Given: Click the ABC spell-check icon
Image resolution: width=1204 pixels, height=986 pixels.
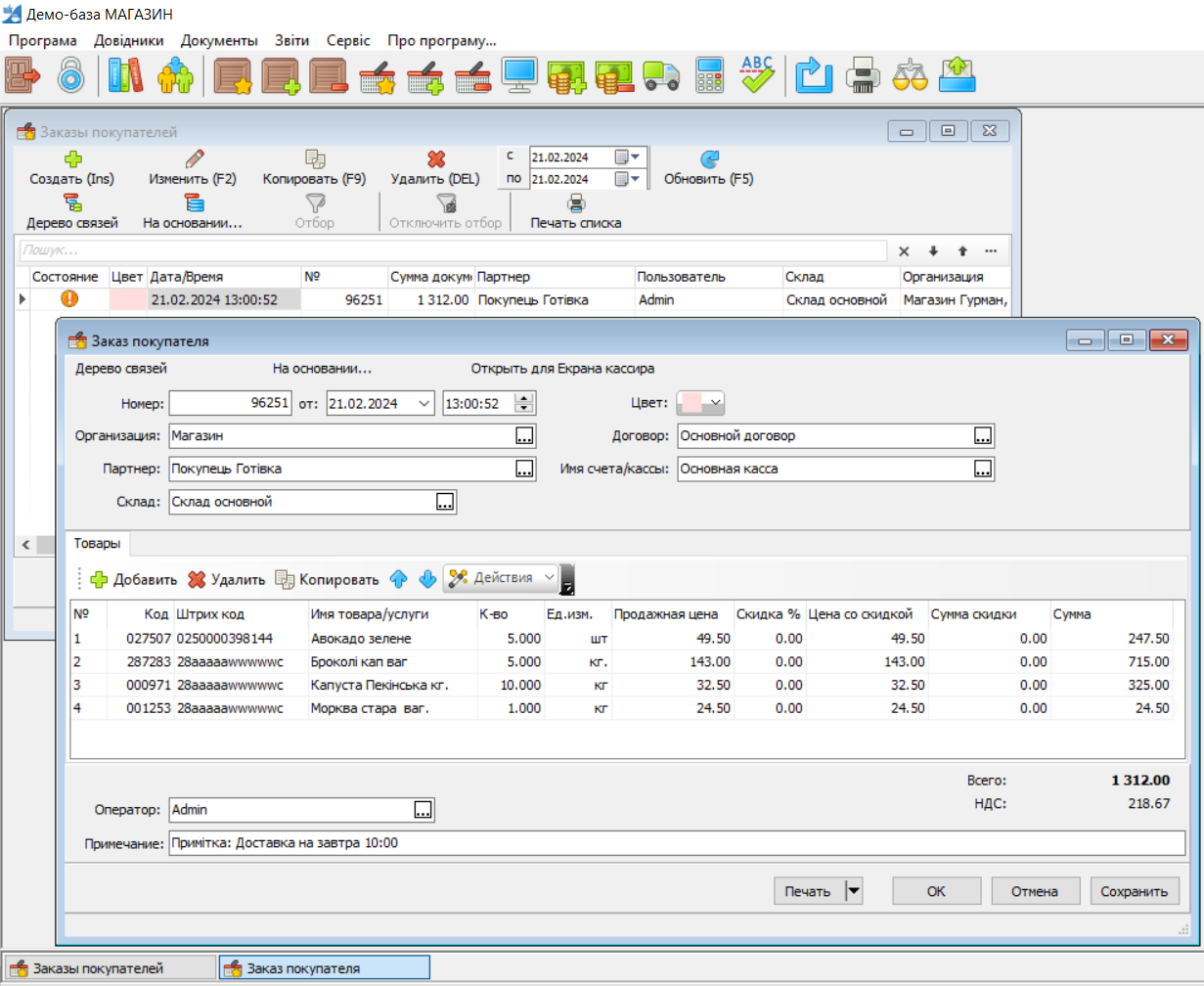Looking at the screenshot, I should point(757,74).
